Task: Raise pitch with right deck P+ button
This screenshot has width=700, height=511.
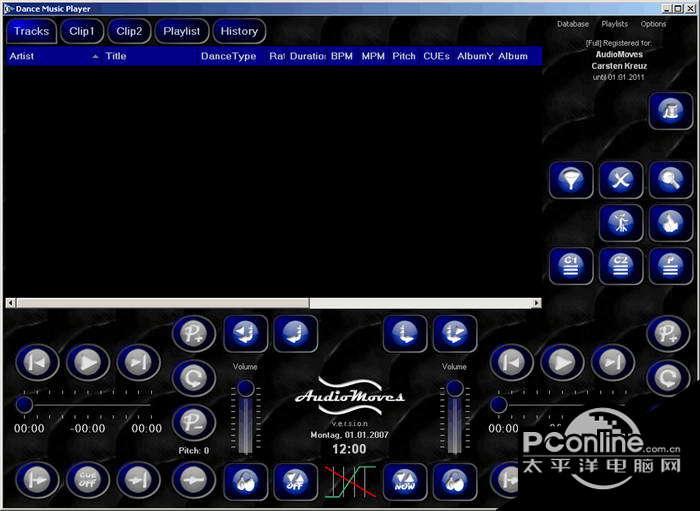Action: [668, 333]
